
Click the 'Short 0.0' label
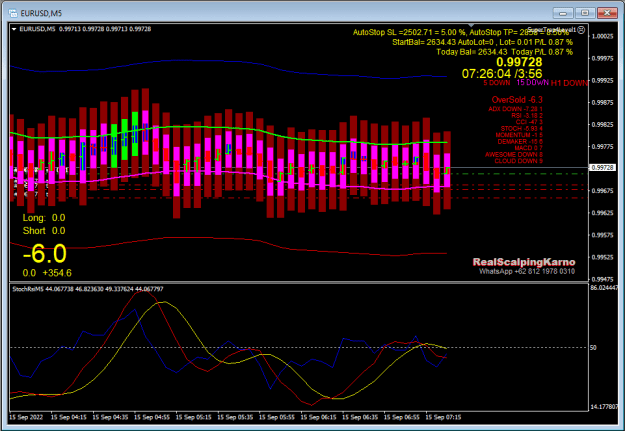click(x=44, y=231)
